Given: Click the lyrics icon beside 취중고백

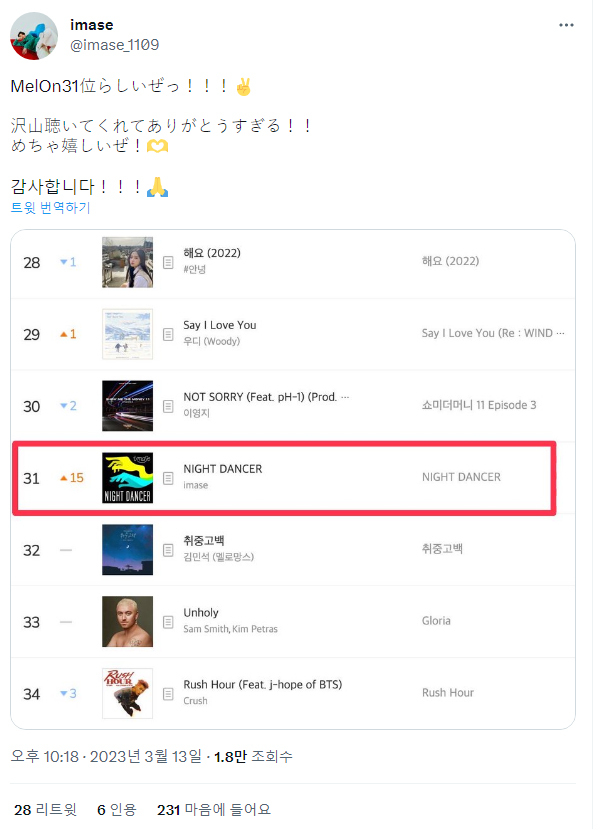Looking at the screenshot, I should click(168, 550).
